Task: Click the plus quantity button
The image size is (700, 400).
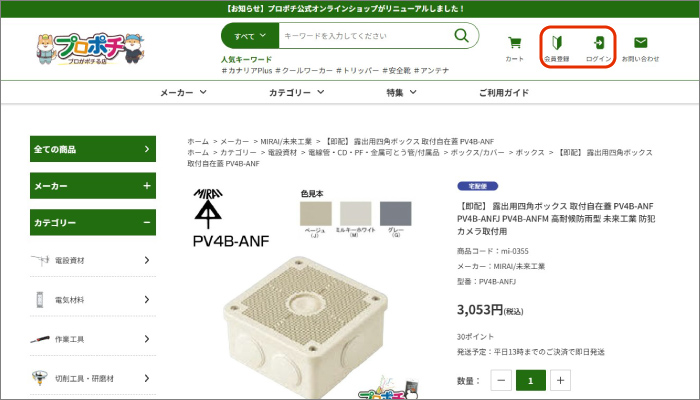Action: pos(560,380)
